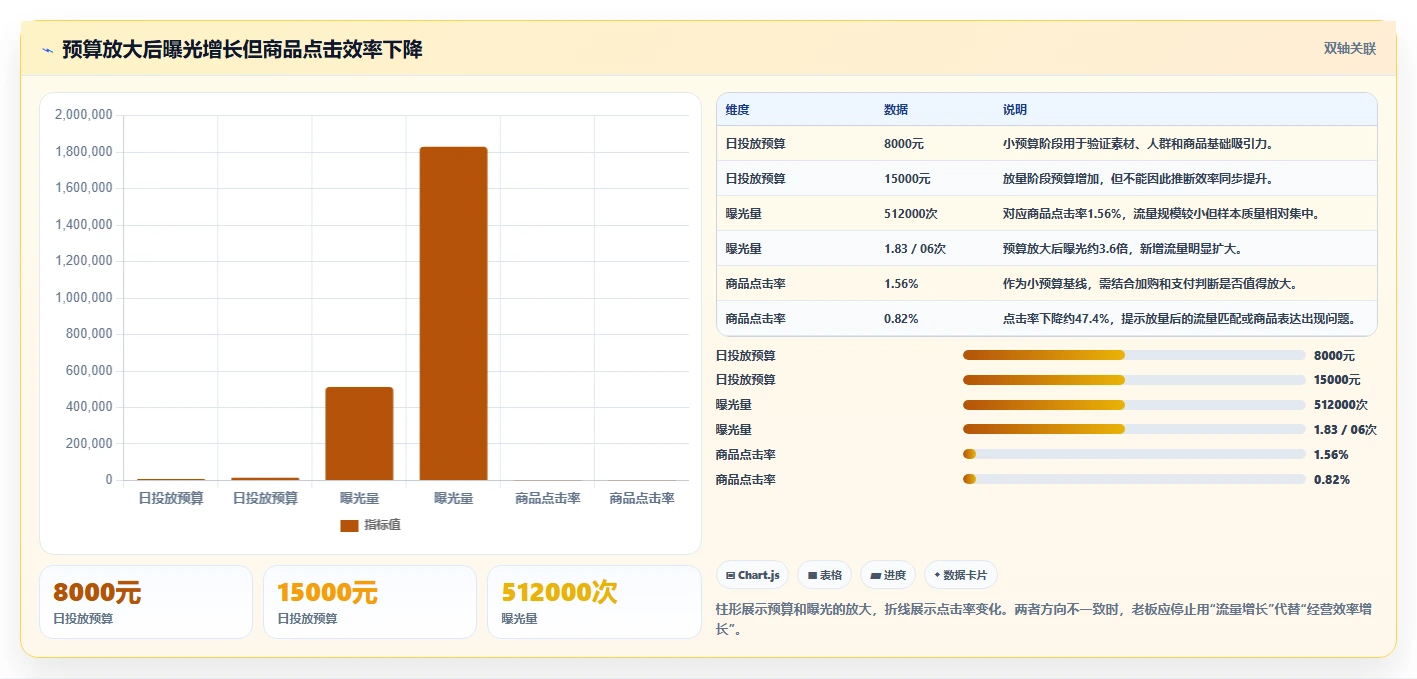Open the 512000次 曝光量 data card
This screenshot has height=679, width=1417.
point(594,602)
